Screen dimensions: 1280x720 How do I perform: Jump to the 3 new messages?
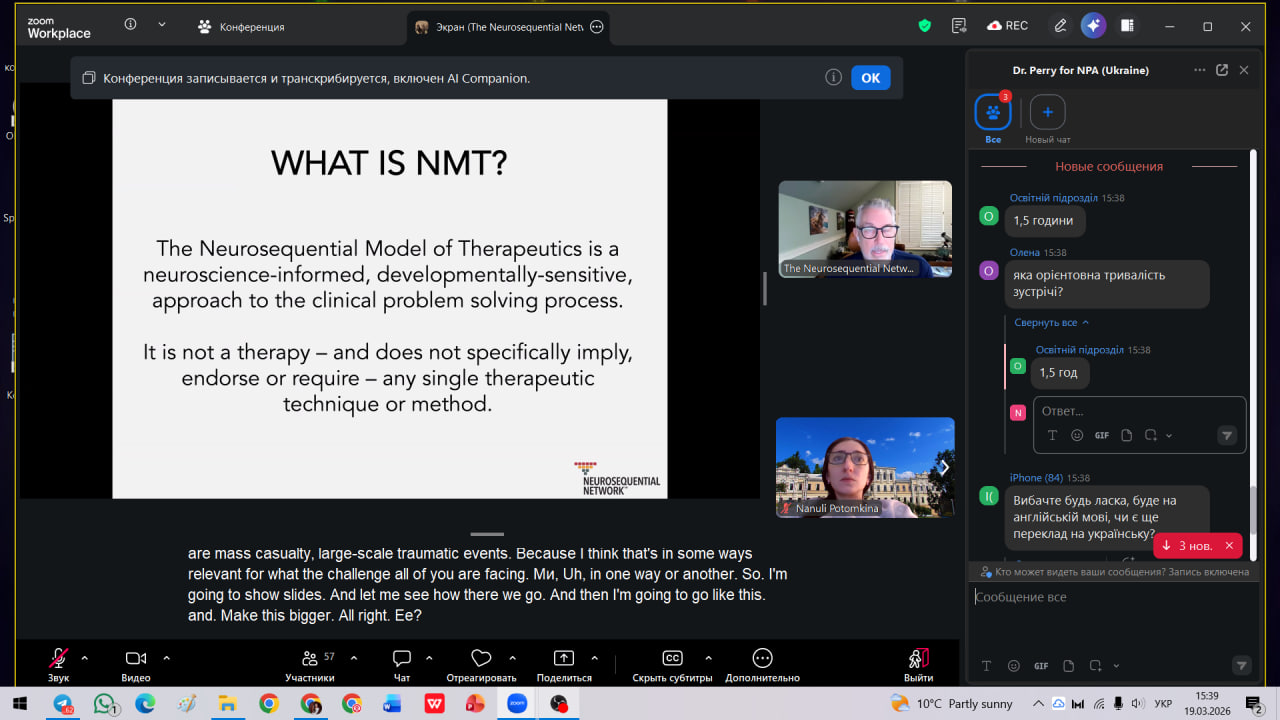click(1187, 546)
